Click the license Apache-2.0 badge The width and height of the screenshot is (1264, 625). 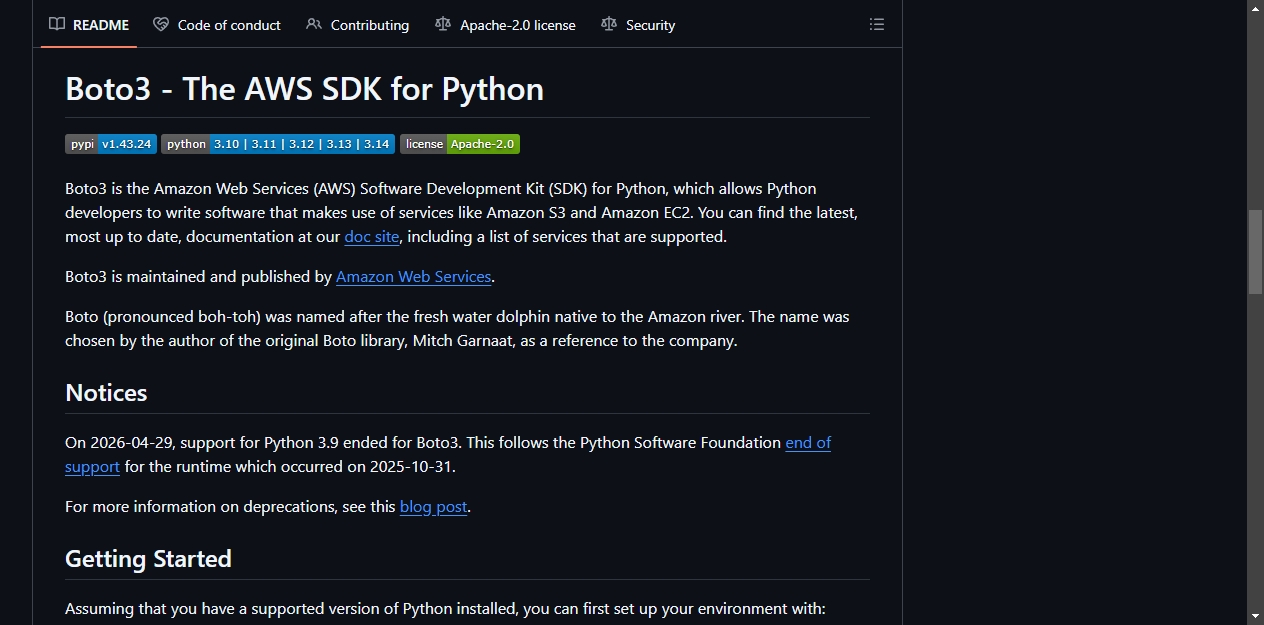460,144
